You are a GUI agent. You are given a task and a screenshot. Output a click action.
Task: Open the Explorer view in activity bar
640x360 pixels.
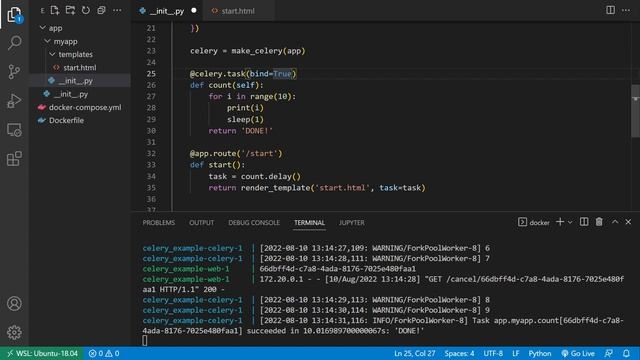point(14,15)
